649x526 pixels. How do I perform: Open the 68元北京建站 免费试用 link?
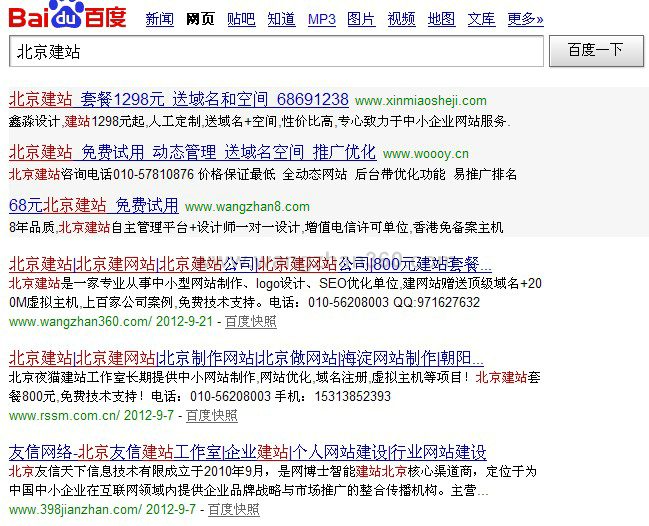[93, 205]
